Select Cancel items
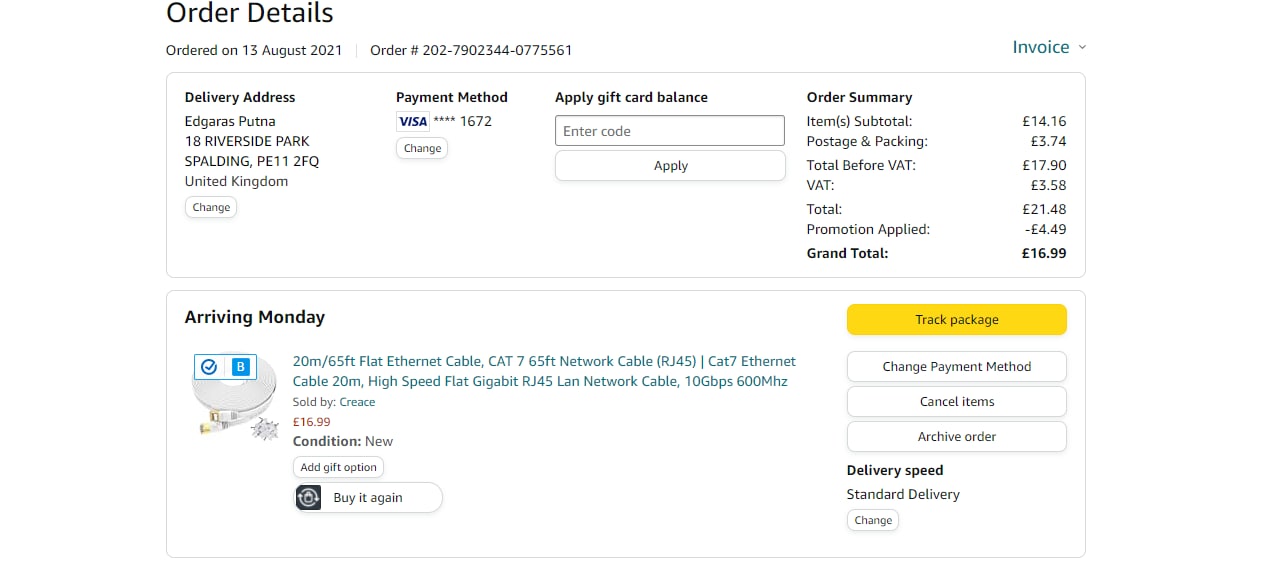 tap(956, 402)
